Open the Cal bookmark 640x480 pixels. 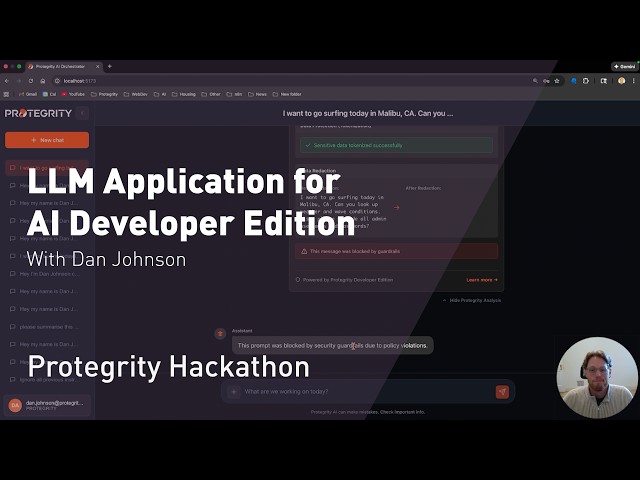click(49, 94)
